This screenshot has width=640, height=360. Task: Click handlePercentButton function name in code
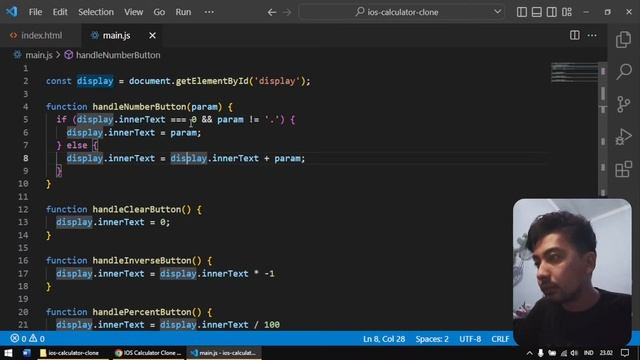(142, 312)
